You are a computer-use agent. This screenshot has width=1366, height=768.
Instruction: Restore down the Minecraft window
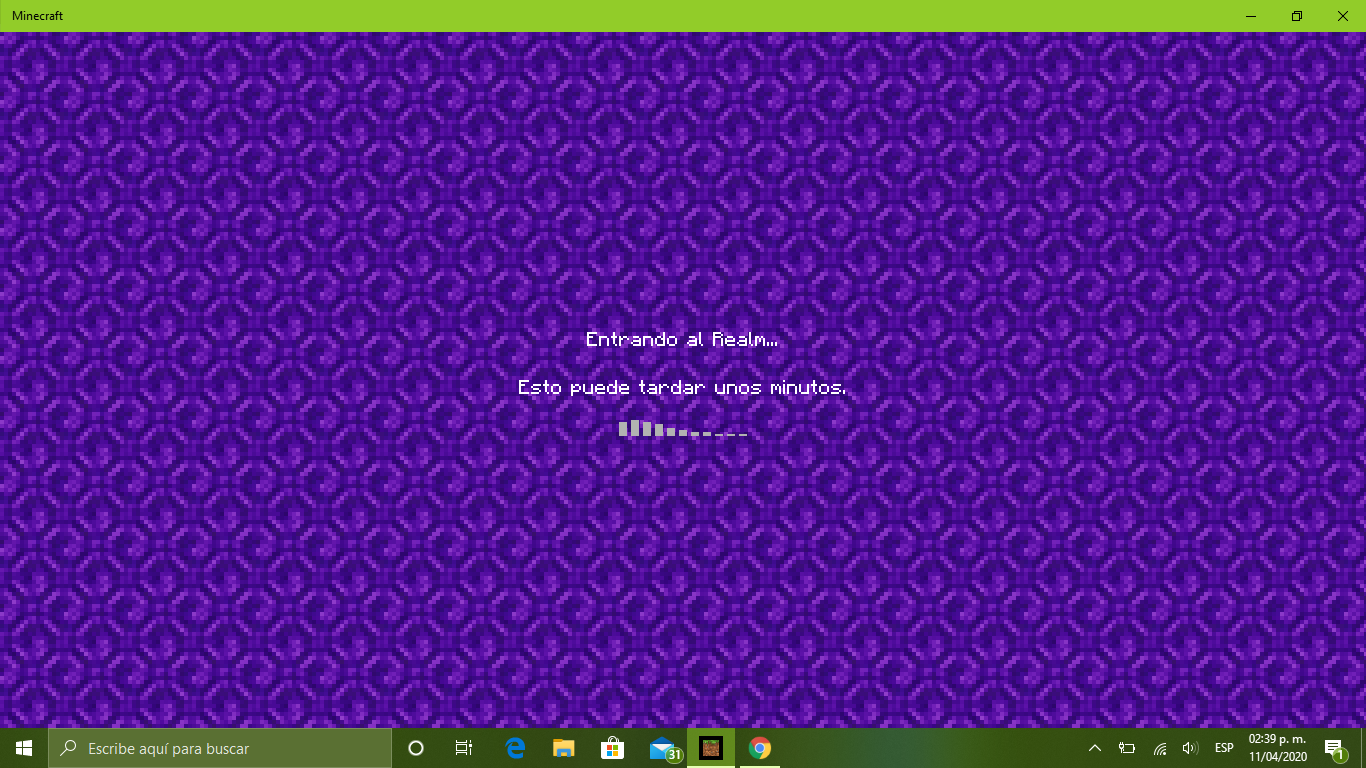[x=1297, y=16]
